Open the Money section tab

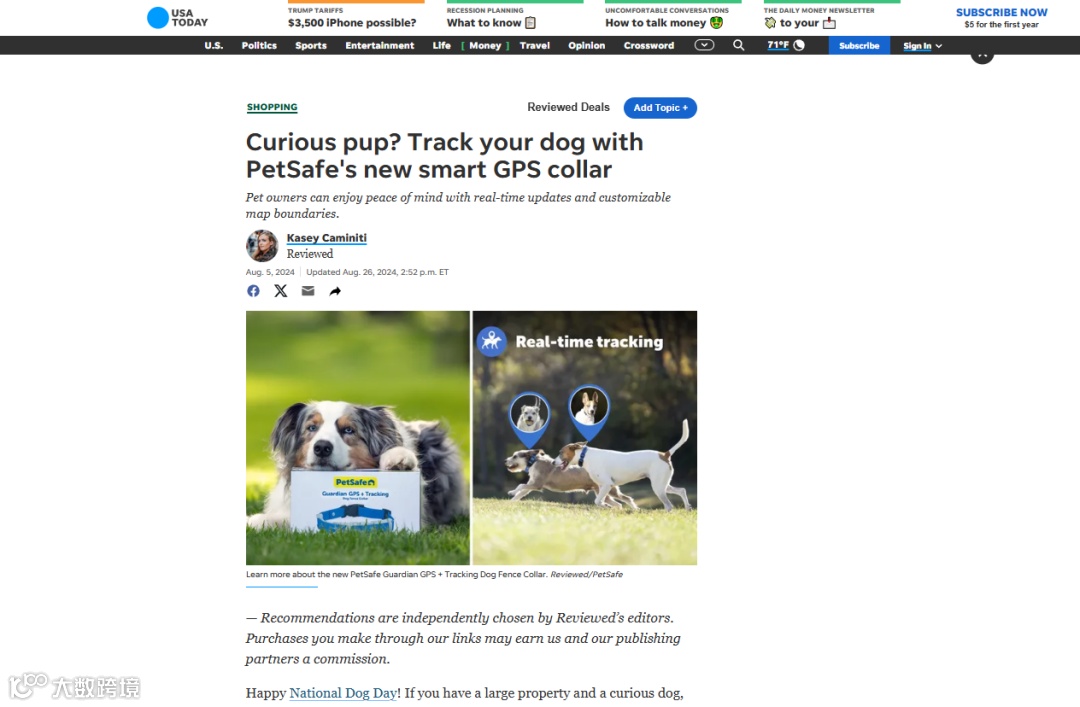tap(485, 45)
